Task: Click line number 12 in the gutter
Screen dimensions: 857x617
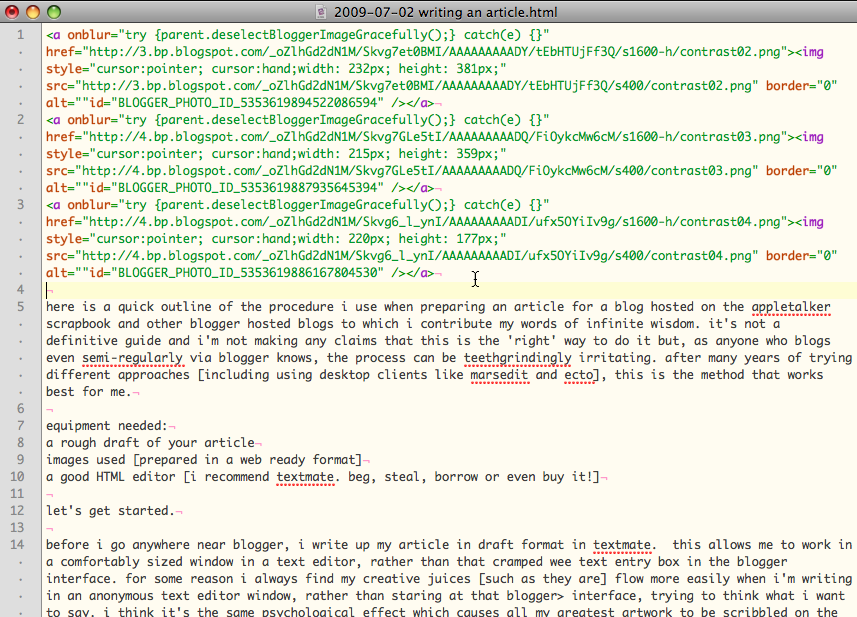Action: tap(17, 510)
